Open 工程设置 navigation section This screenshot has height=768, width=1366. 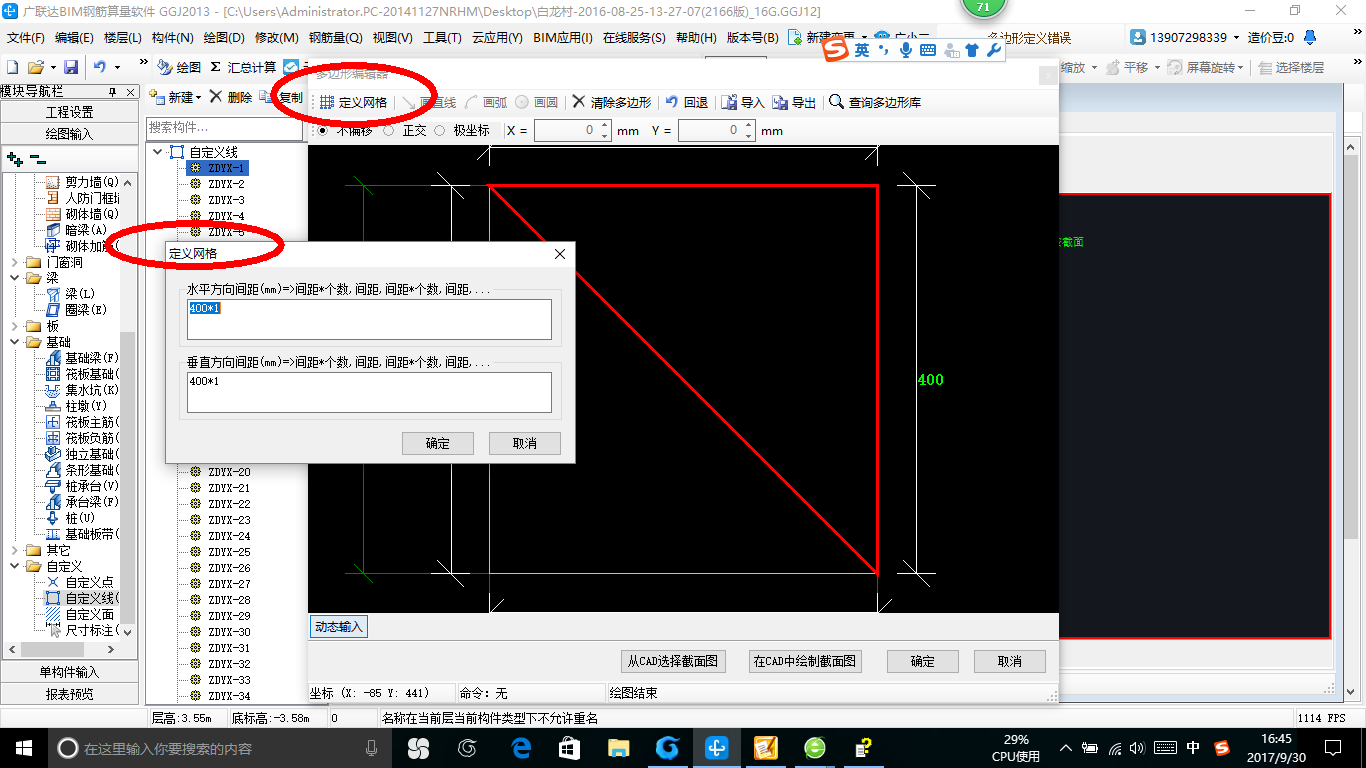(x=69, y=112)
